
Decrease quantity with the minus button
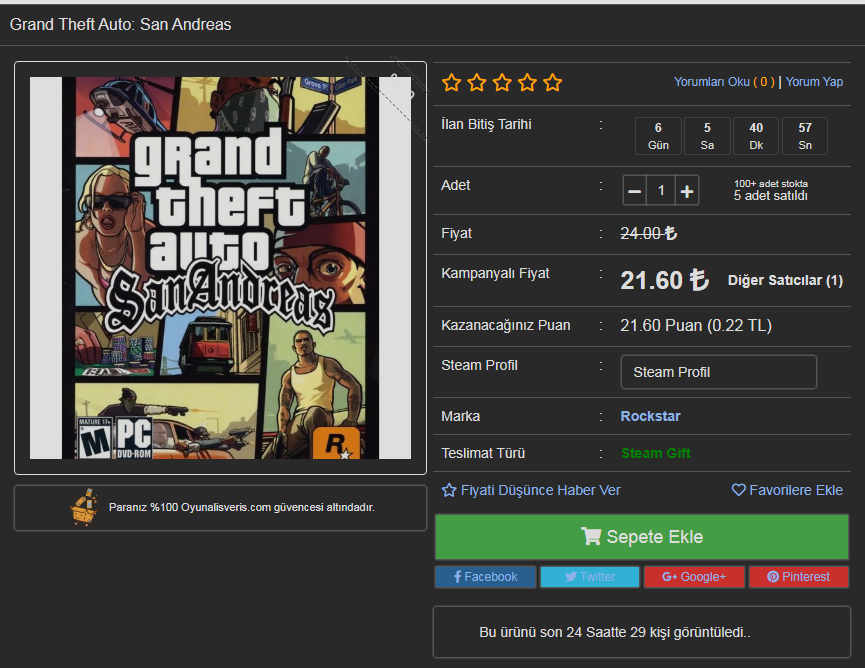[x=634, y=191]
